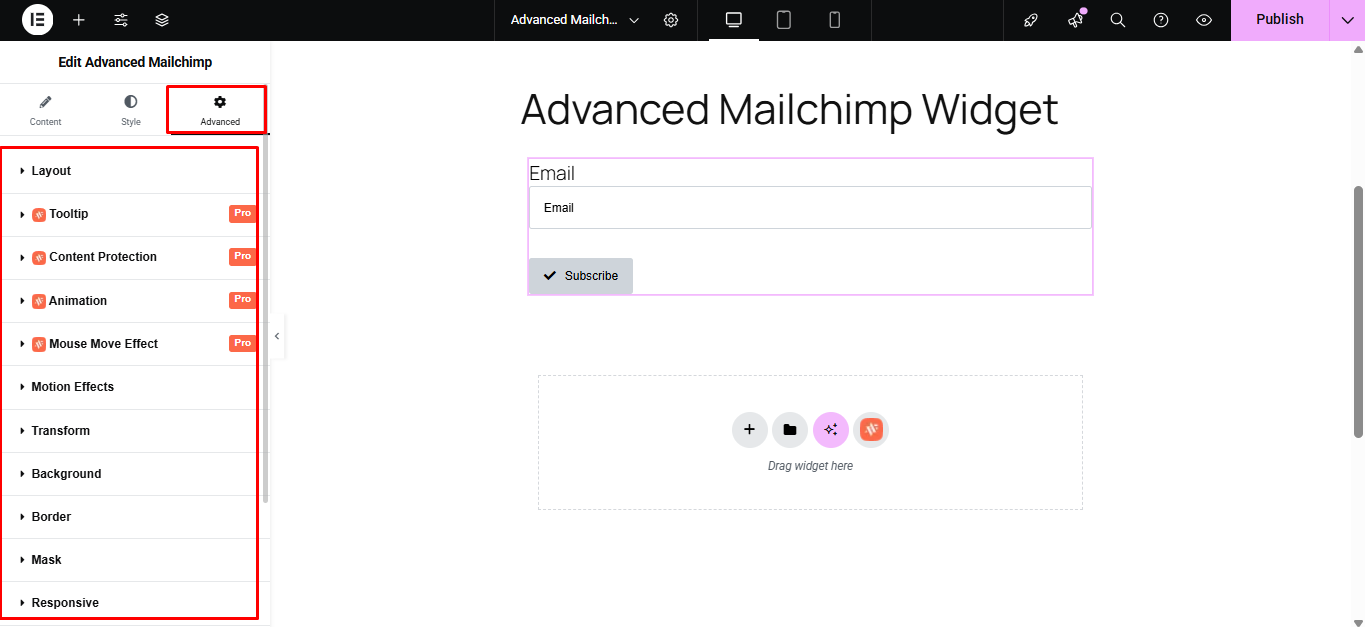Screen dimensions: 1365x627
Task: Switch to the Style tab
Action: tap(131, 110)
